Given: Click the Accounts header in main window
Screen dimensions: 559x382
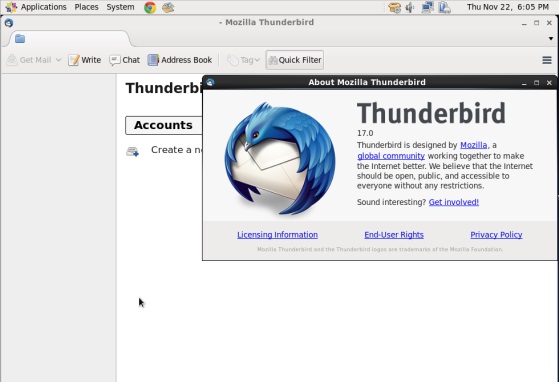Looking at the screenshot, I should tap(163, 125).
